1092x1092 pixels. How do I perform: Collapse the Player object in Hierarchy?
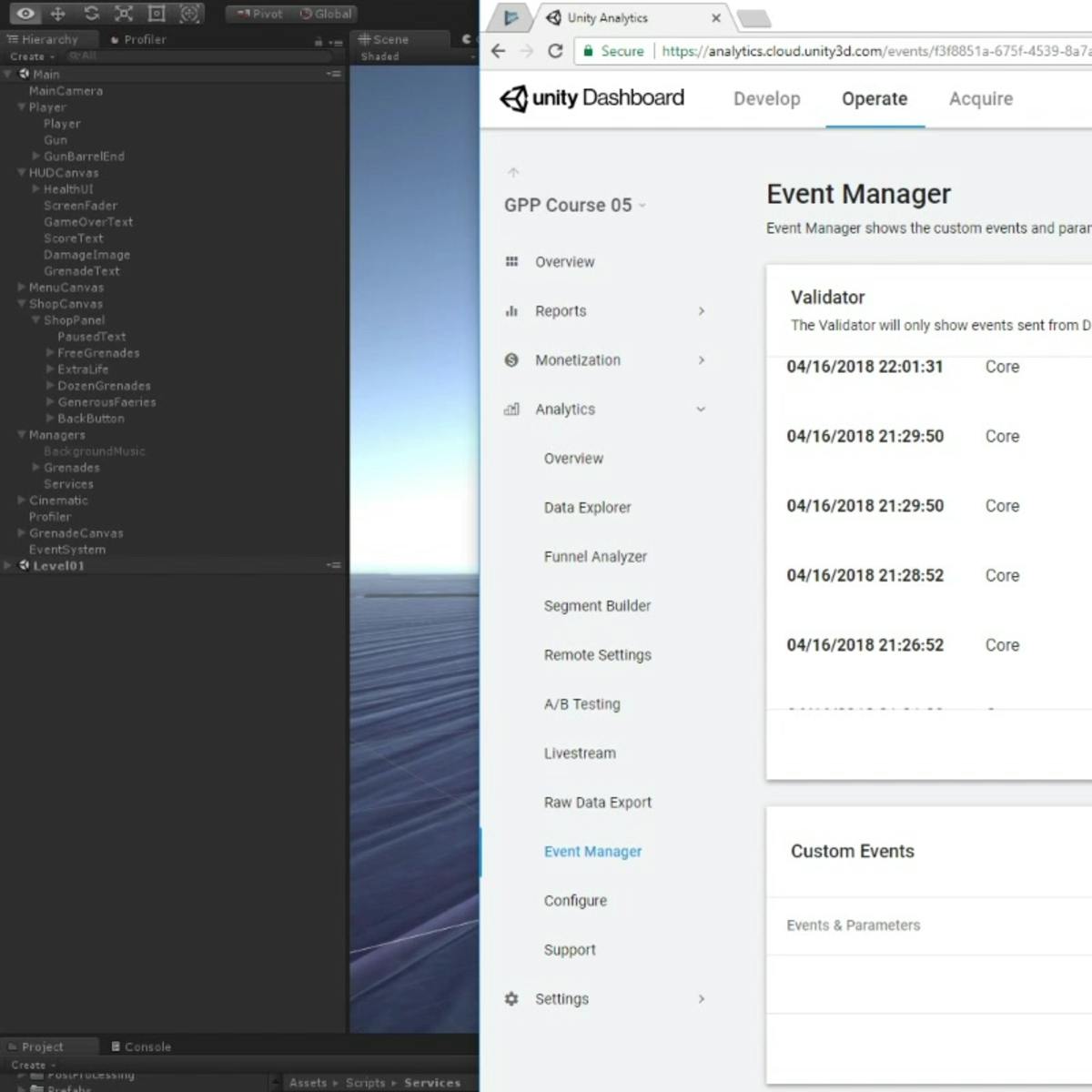click(22, 106)
